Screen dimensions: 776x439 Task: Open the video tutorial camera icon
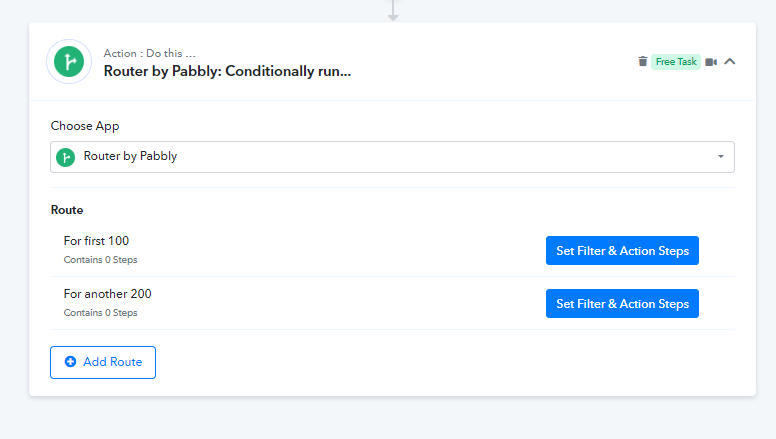click(711, 62)
